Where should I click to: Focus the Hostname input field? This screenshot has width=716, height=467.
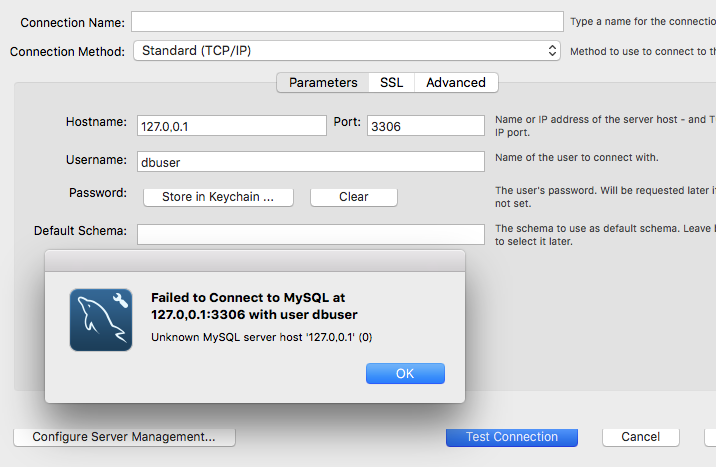tap(231, 125)
